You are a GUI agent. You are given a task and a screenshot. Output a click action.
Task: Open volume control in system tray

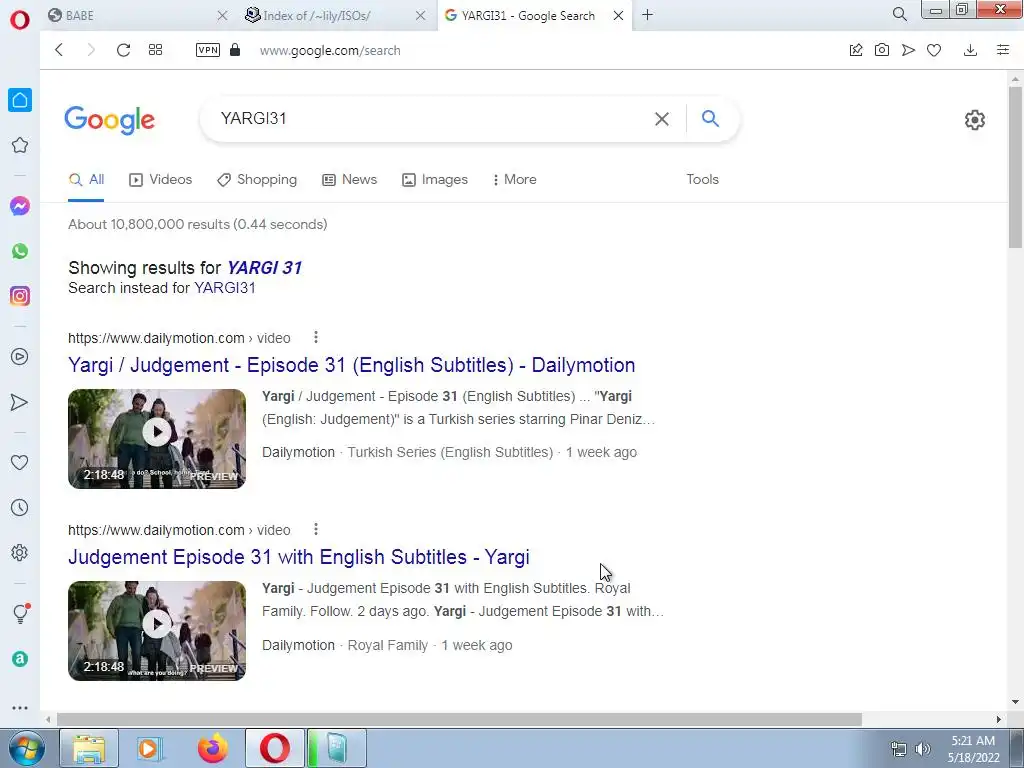[923, 749]
